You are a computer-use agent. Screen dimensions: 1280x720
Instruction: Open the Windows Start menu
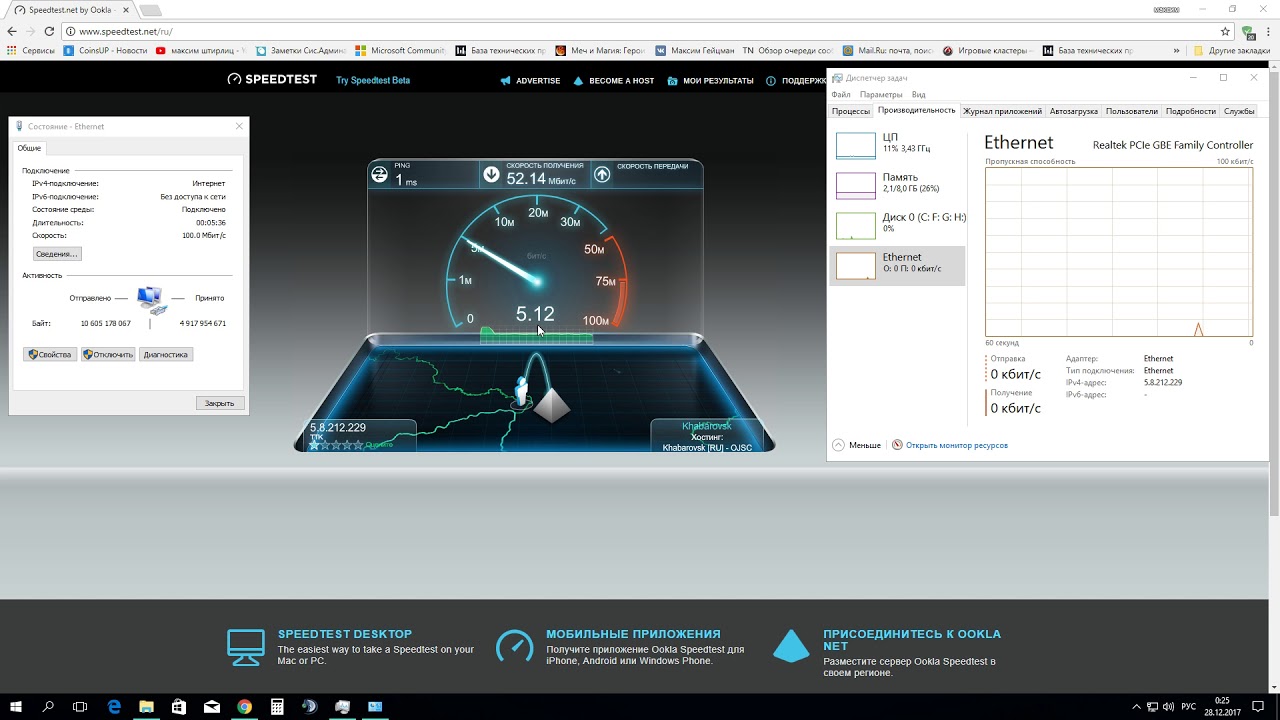(16, 706)
